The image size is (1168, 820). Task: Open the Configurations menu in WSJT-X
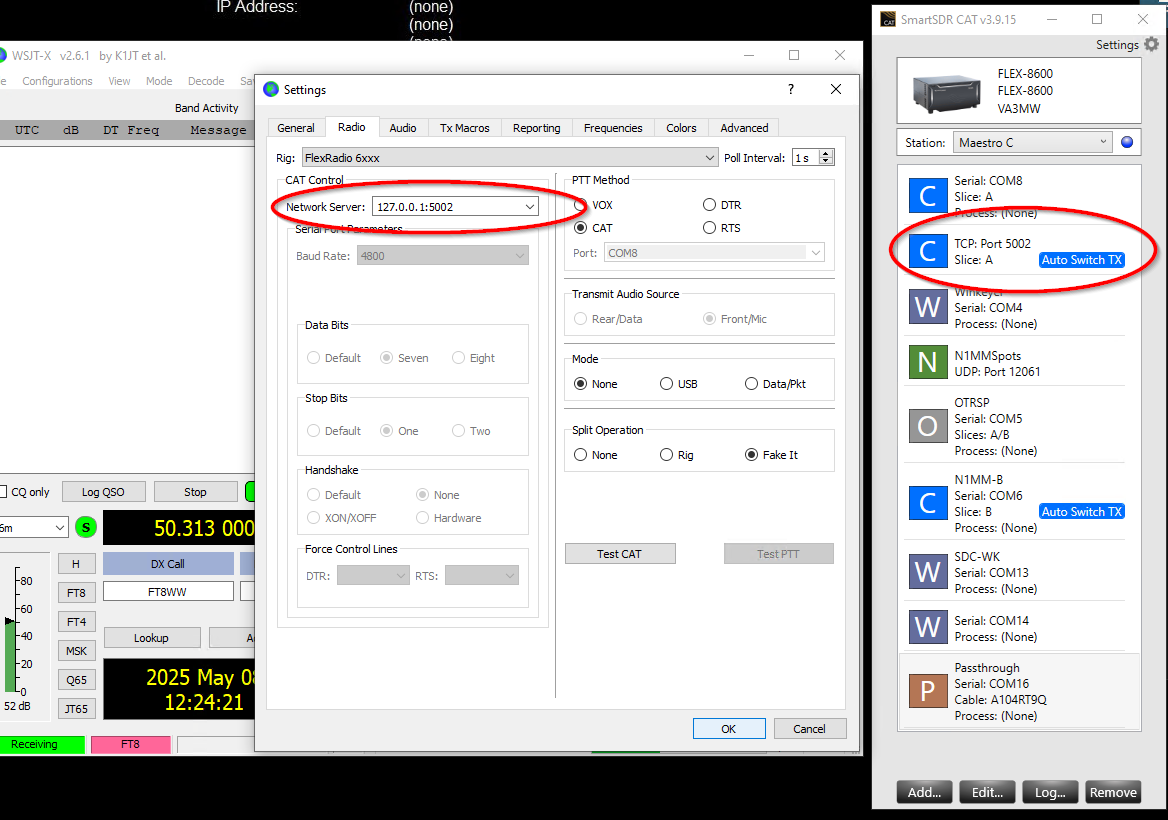coord(57,81)
